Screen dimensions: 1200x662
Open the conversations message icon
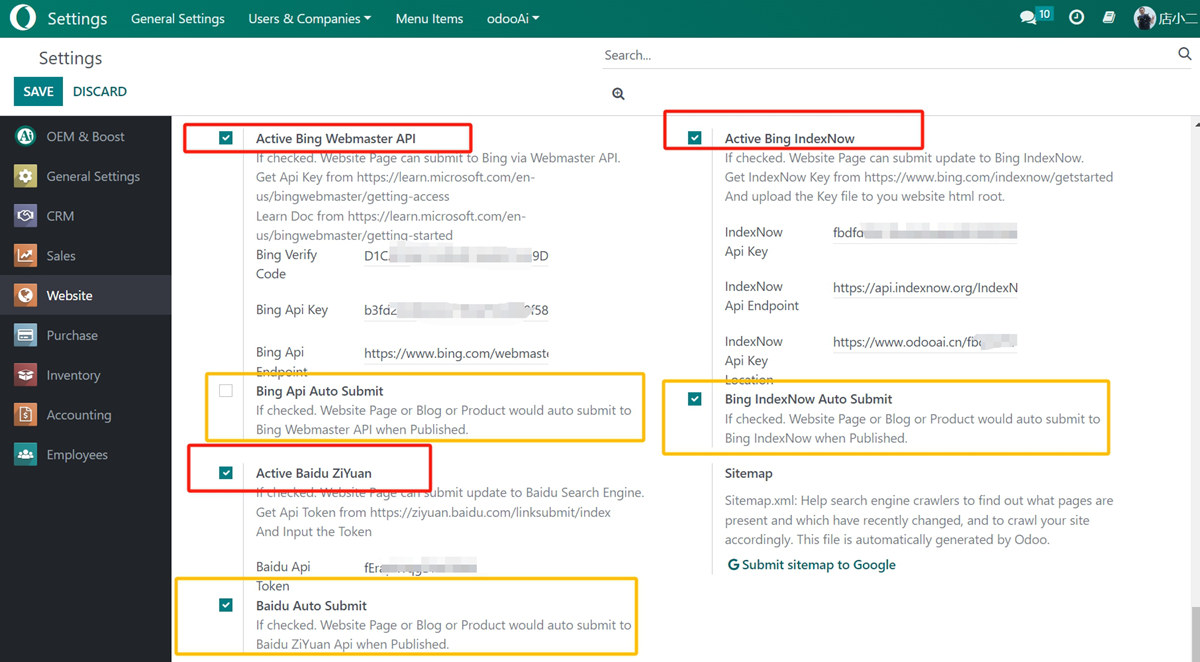[x=1028, y=18]
